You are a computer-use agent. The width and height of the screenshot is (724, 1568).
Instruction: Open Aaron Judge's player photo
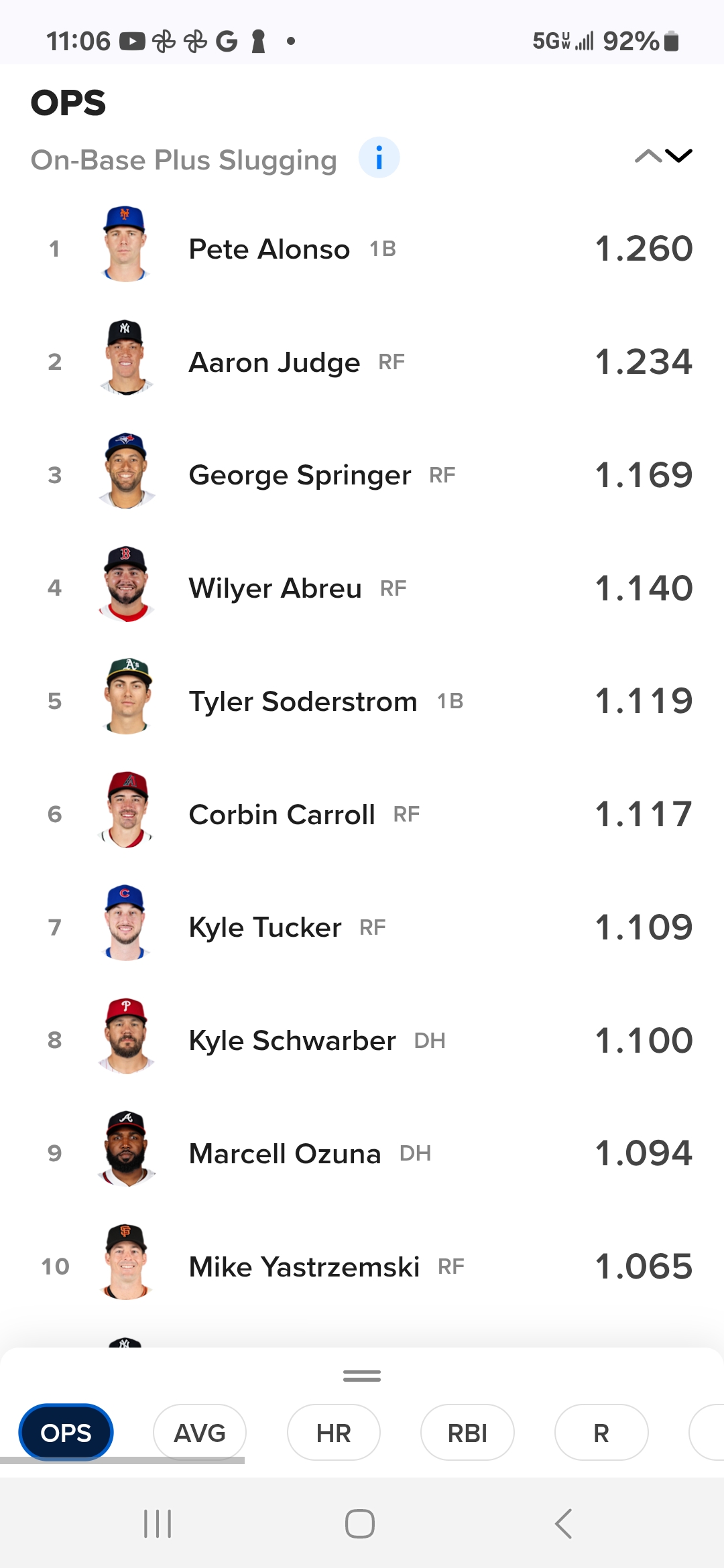(x=125, y=357)
